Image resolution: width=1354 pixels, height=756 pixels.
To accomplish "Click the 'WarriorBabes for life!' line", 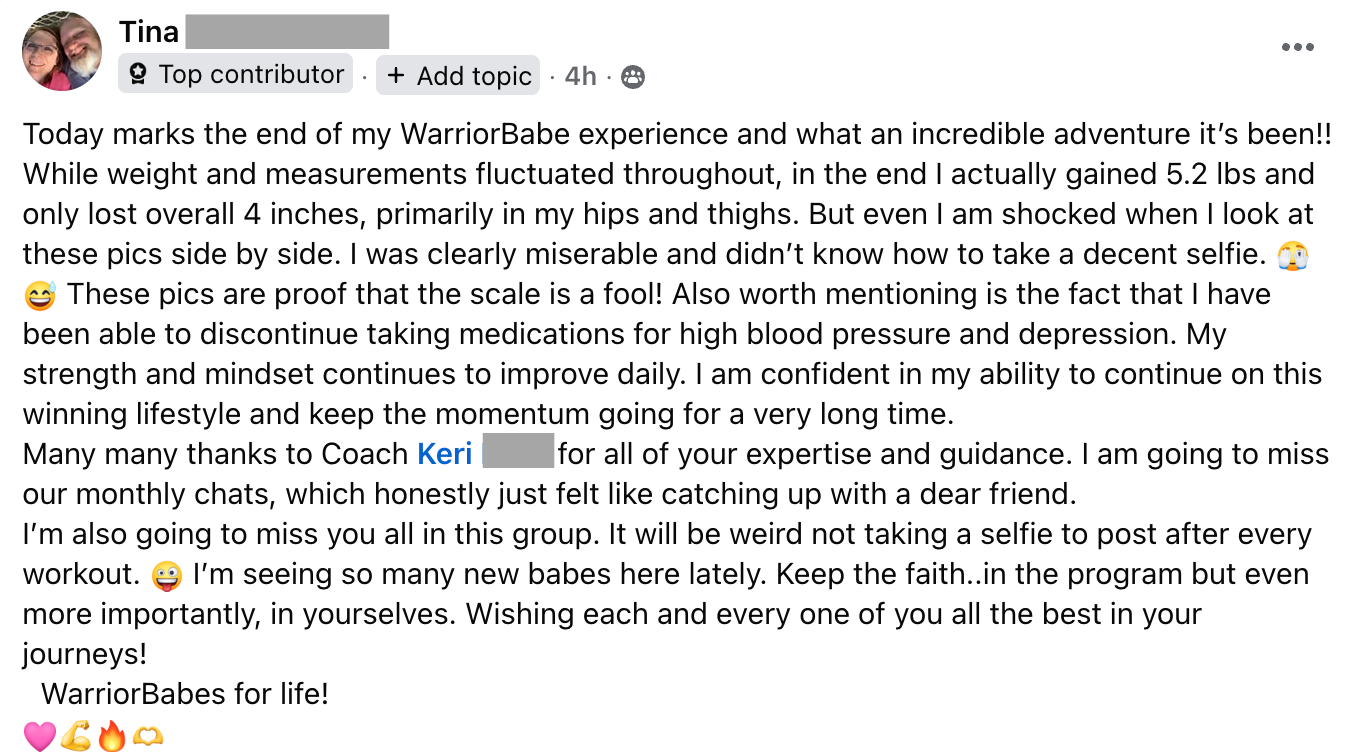I will 185,694.
